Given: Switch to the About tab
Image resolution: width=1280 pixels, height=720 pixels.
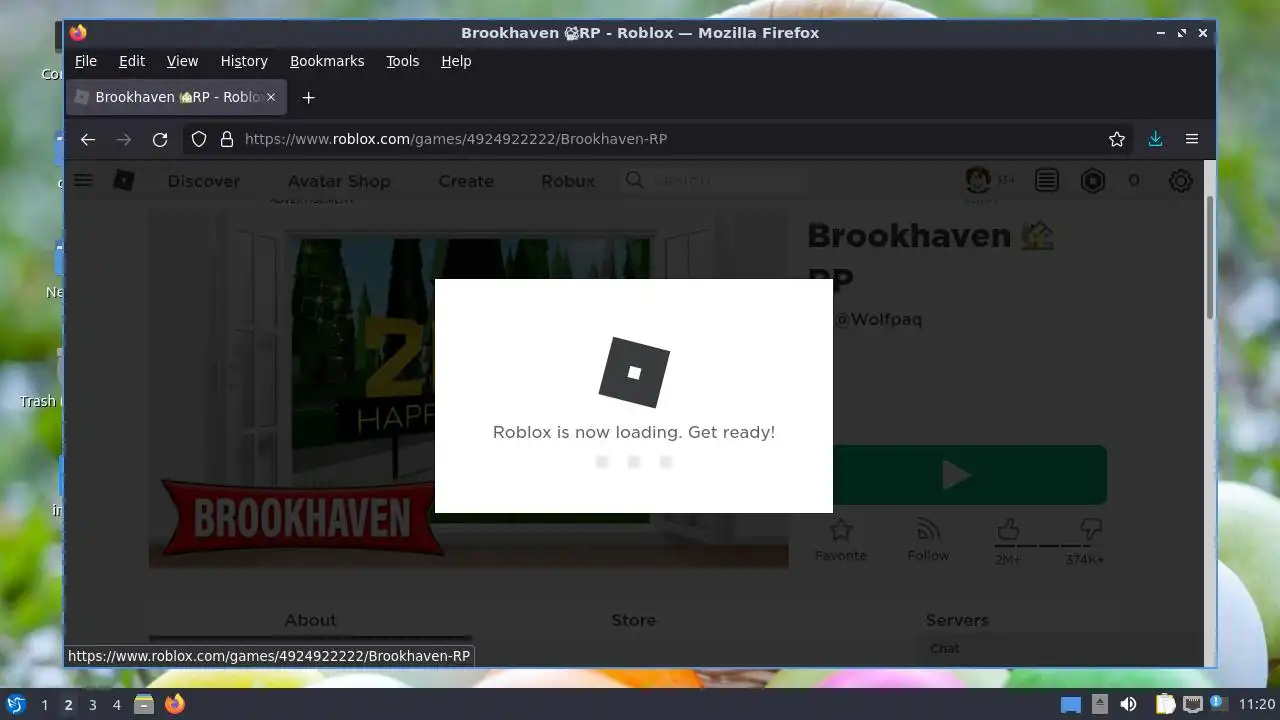Looking at the screenshot, I should pyautogui.click(x=310, y=620).
